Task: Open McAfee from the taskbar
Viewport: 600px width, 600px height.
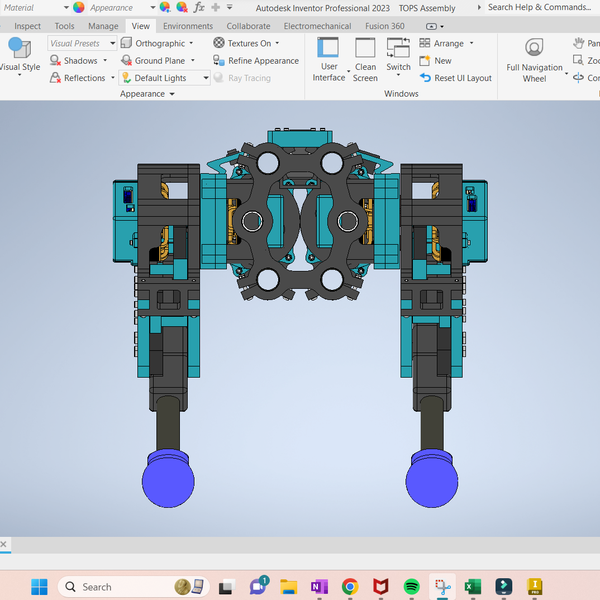Action: pyautogui.click(x=381, y=587)
